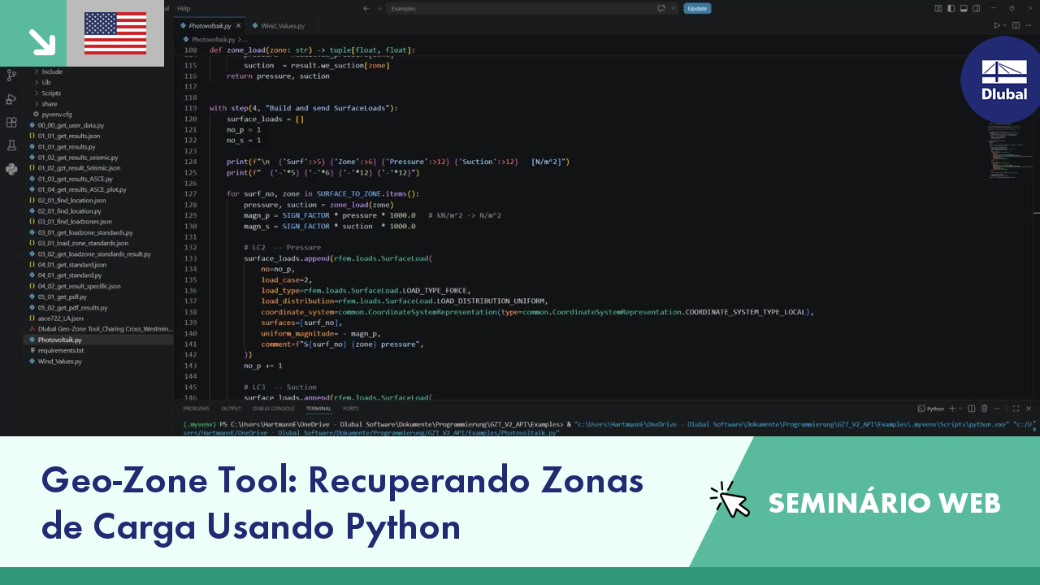Open the dropdown next to the Copilot icon

click(673, 9)
